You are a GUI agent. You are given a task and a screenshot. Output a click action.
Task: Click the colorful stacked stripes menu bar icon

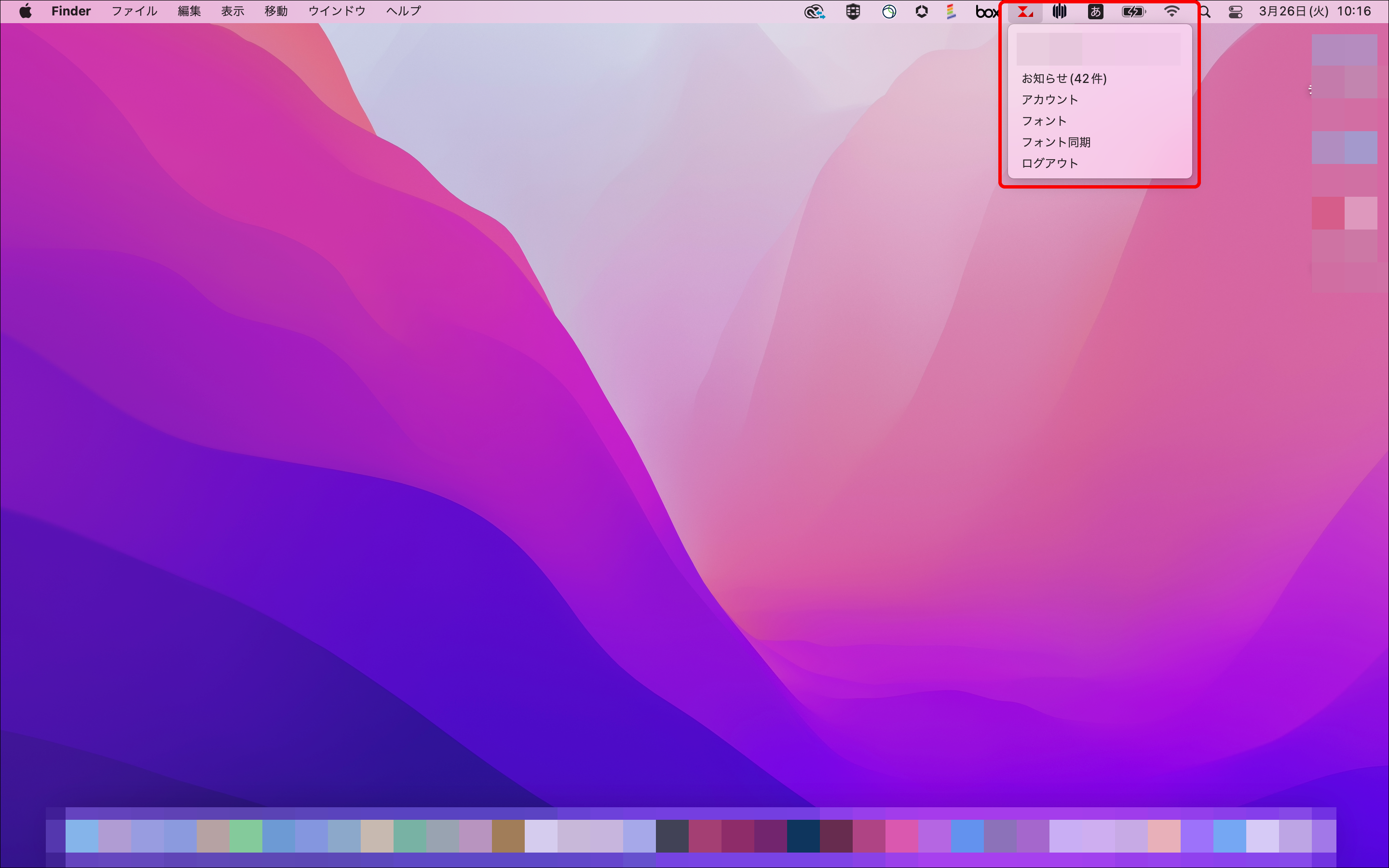click(951, 12)
